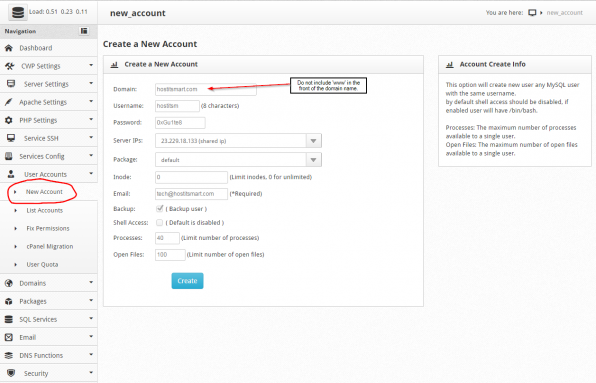Image resolution: width=596 pixels, height=383 pixels.
Task: Click the Create button
Action: [187, 281]
